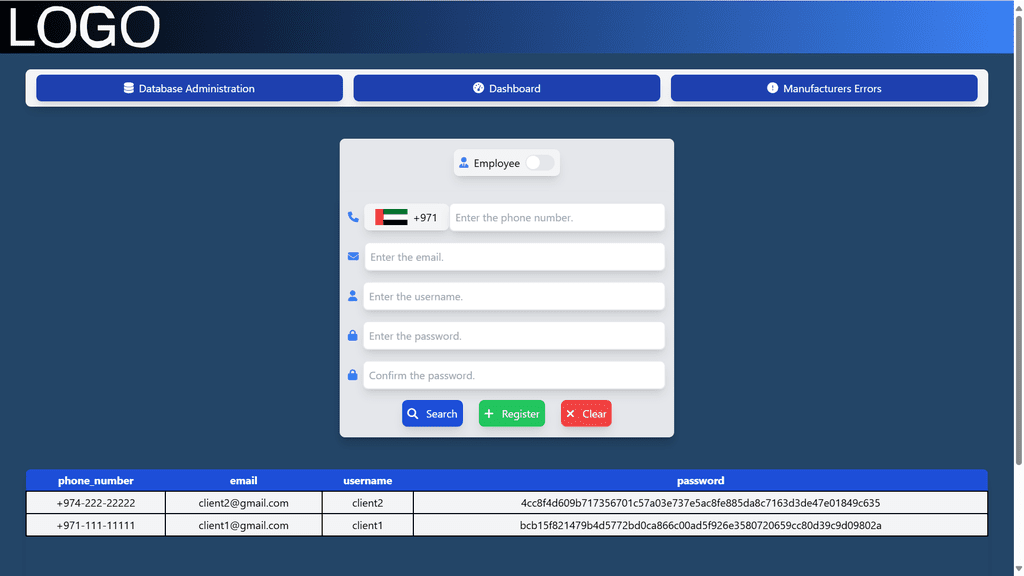The width and height of the screenshot is (1024, 576).
Task: Open the Database Administration tab
Action: click(189, 88)
